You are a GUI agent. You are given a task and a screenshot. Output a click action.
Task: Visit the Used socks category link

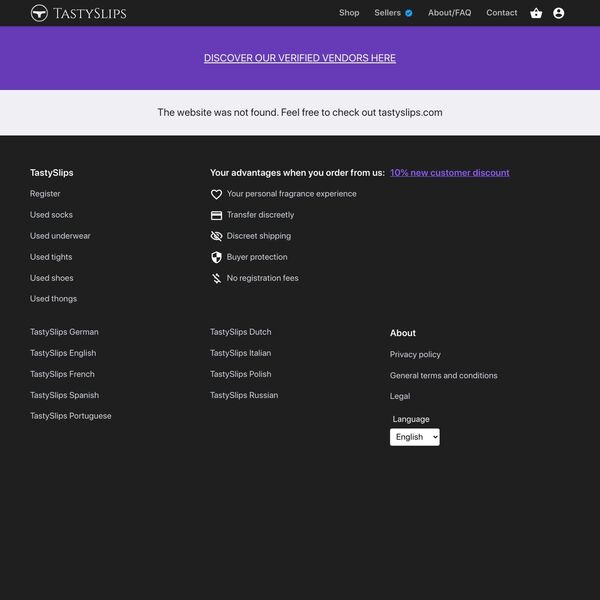coord(51,215)
